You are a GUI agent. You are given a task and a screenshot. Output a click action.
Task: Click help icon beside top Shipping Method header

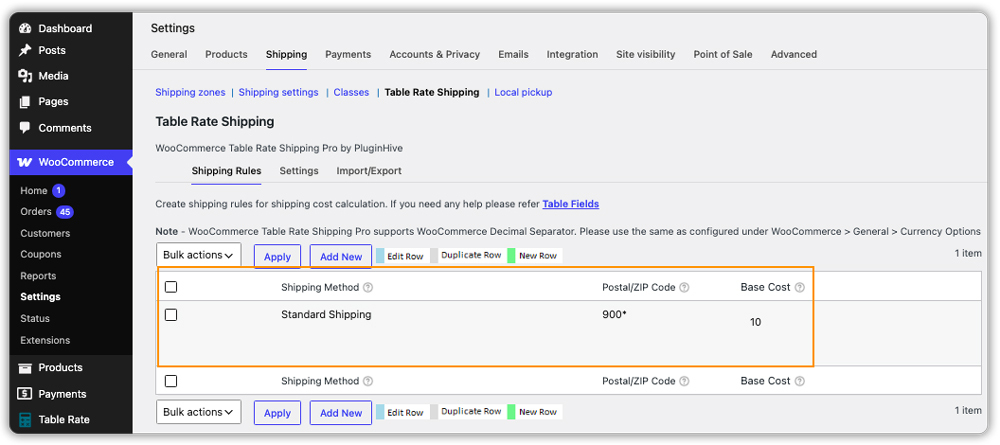pos(368,288)
